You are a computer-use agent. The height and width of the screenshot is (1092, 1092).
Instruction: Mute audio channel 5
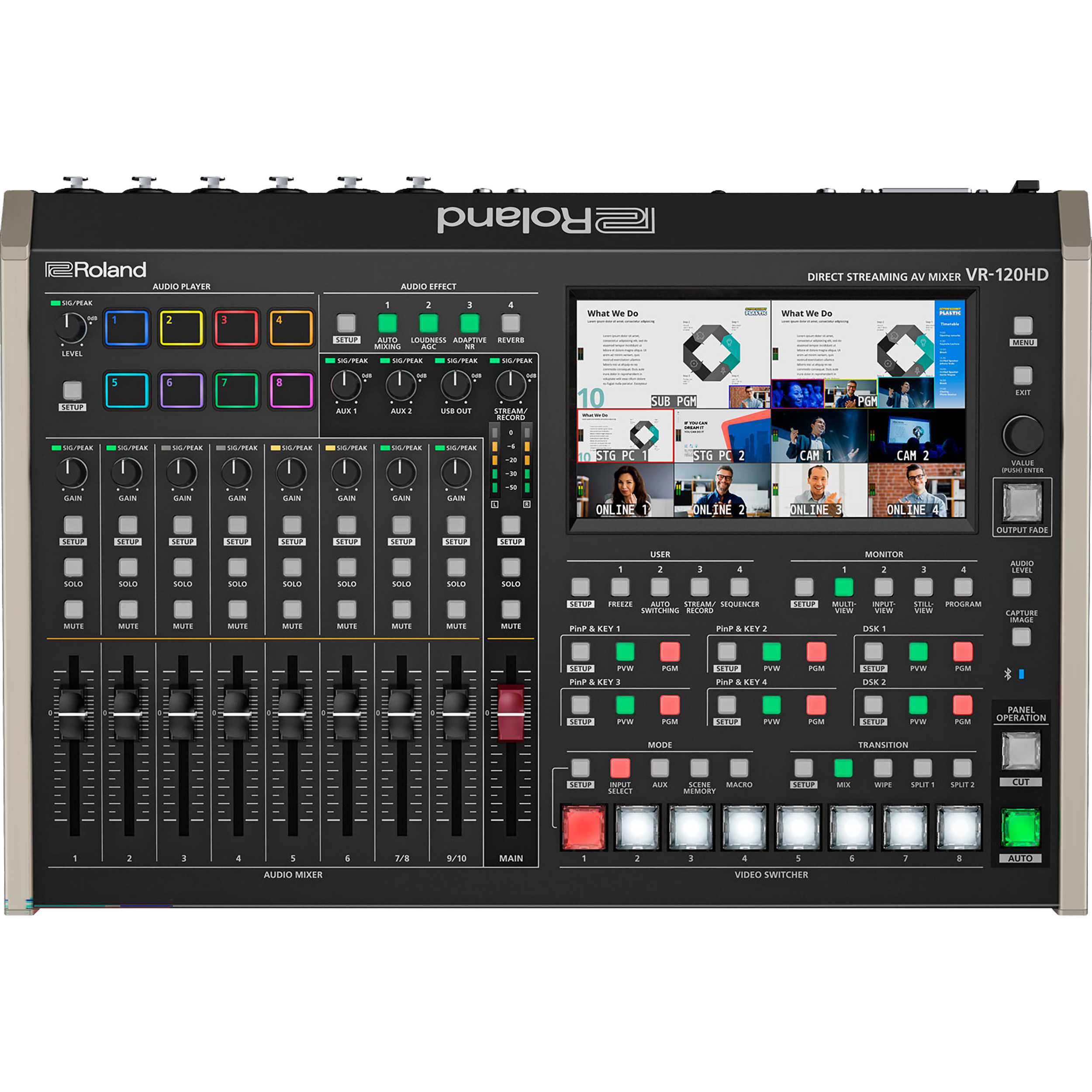[292, 610]
